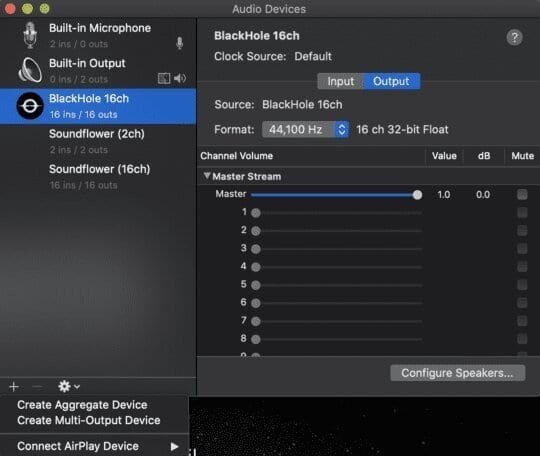Minimize the Audio Devices window

point(27,9)
